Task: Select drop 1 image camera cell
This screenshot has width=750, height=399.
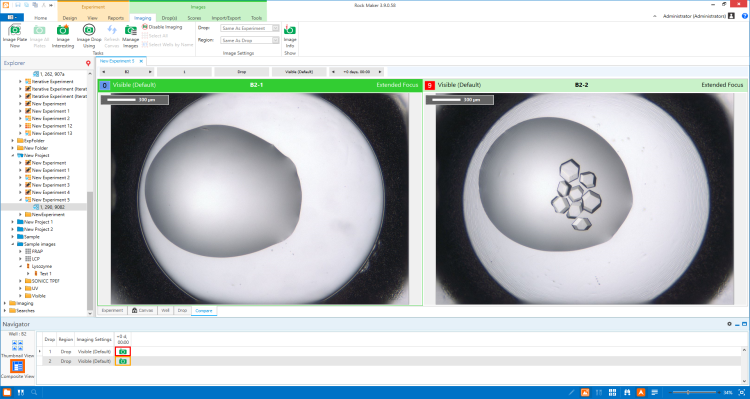Action: pyautogui.click(x=123, y=352)
